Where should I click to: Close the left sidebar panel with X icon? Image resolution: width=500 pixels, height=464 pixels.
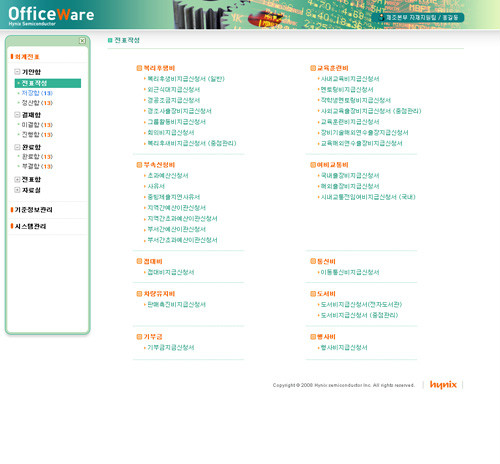[x=82, y=41]
